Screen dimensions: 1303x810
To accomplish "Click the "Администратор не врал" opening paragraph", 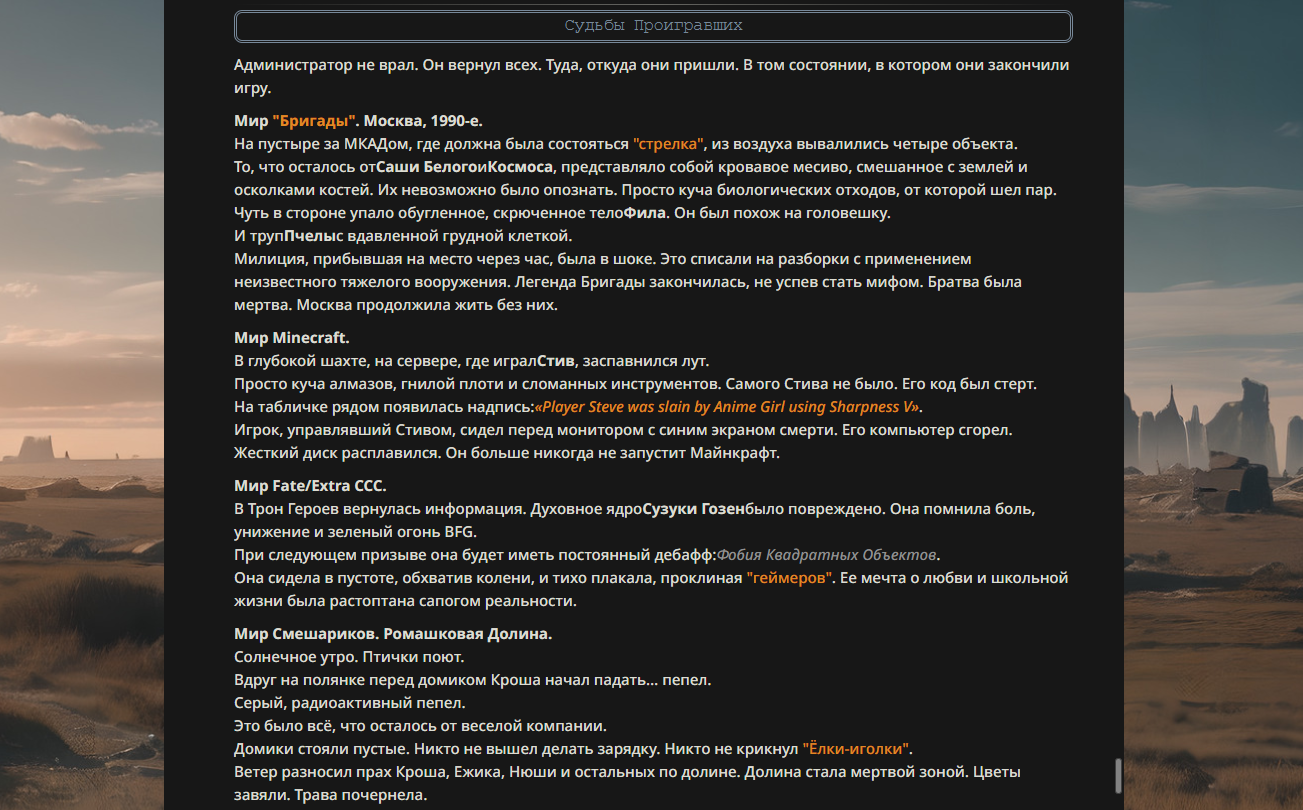I will pyautogui.click(x=652, y=77).
